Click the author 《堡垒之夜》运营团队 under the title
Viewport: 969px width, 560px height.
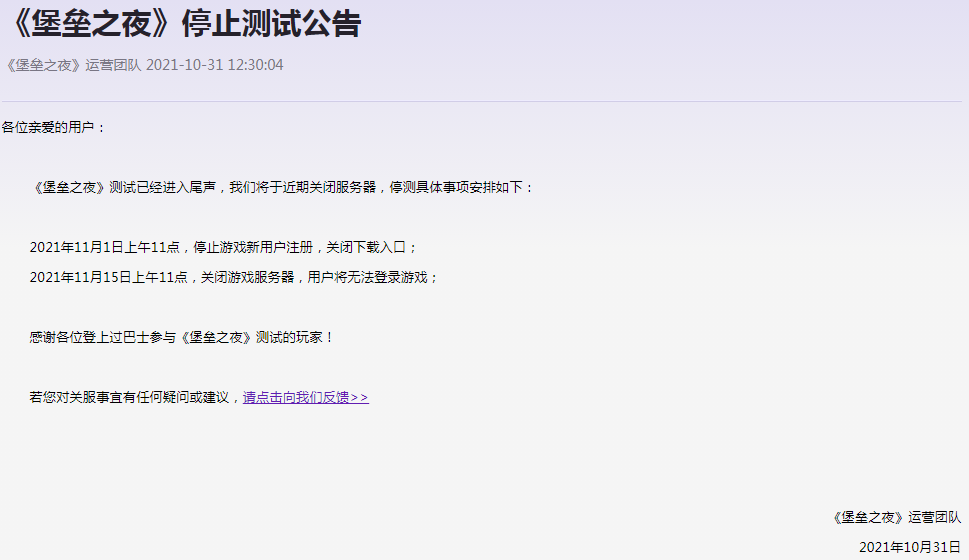[72, 65]
